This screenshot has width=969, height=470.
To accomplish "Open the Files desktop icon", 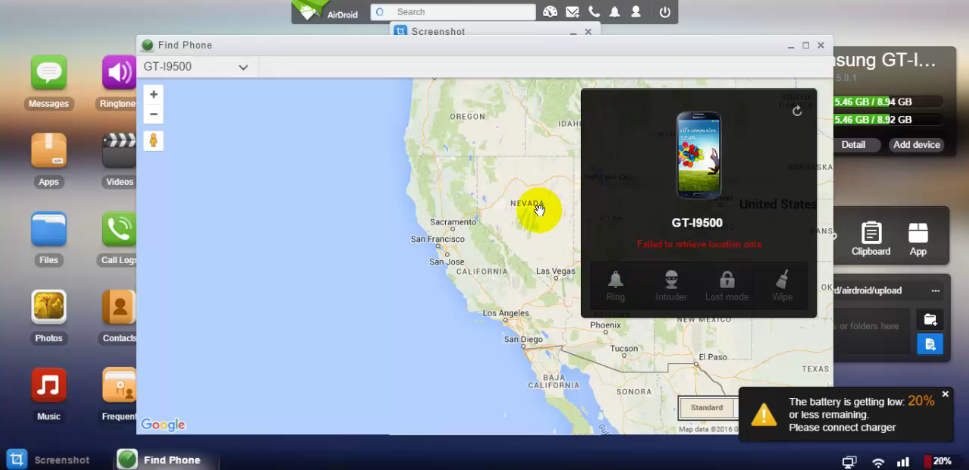I will point(48,229).
